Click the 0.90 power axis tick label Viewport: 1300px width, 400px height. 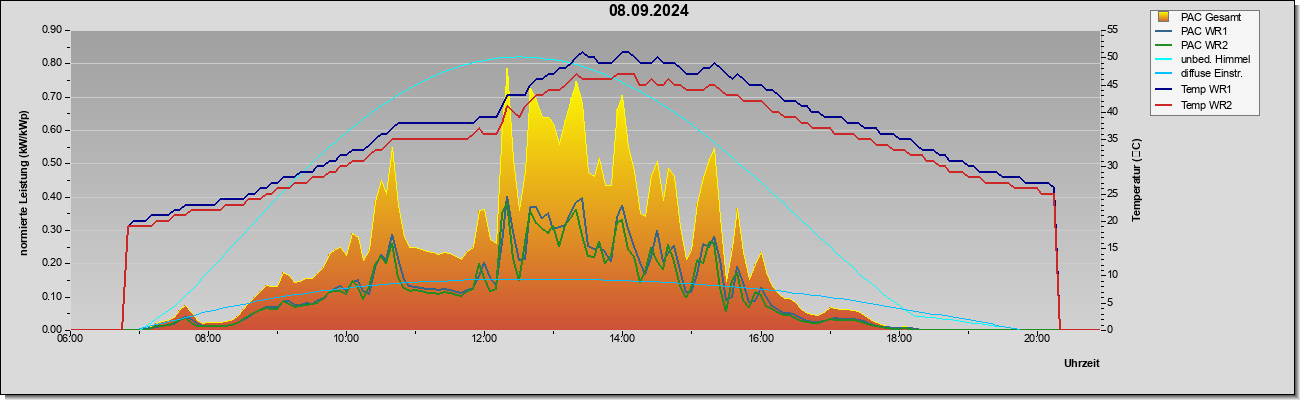53,30
